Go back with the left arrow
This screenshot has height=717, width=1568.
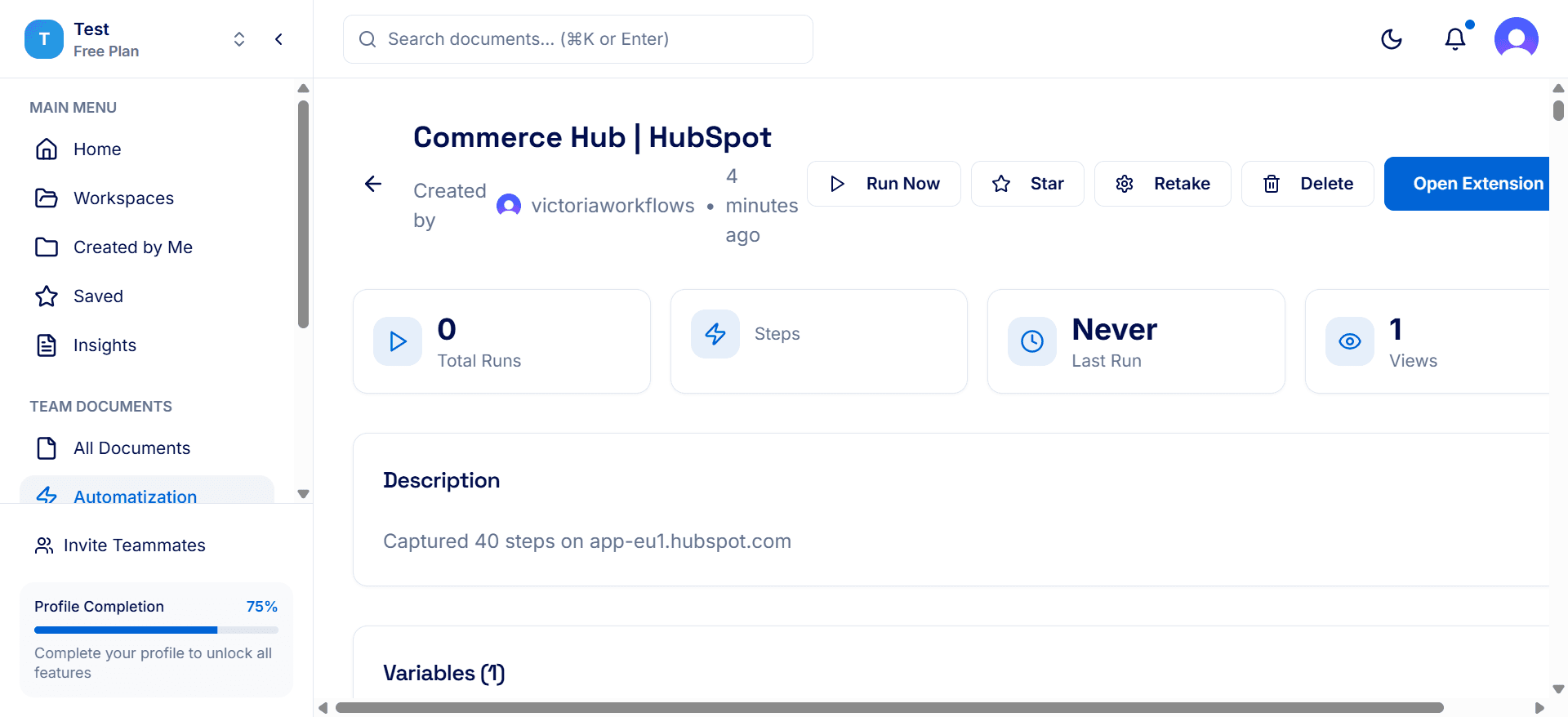(373, 184)
